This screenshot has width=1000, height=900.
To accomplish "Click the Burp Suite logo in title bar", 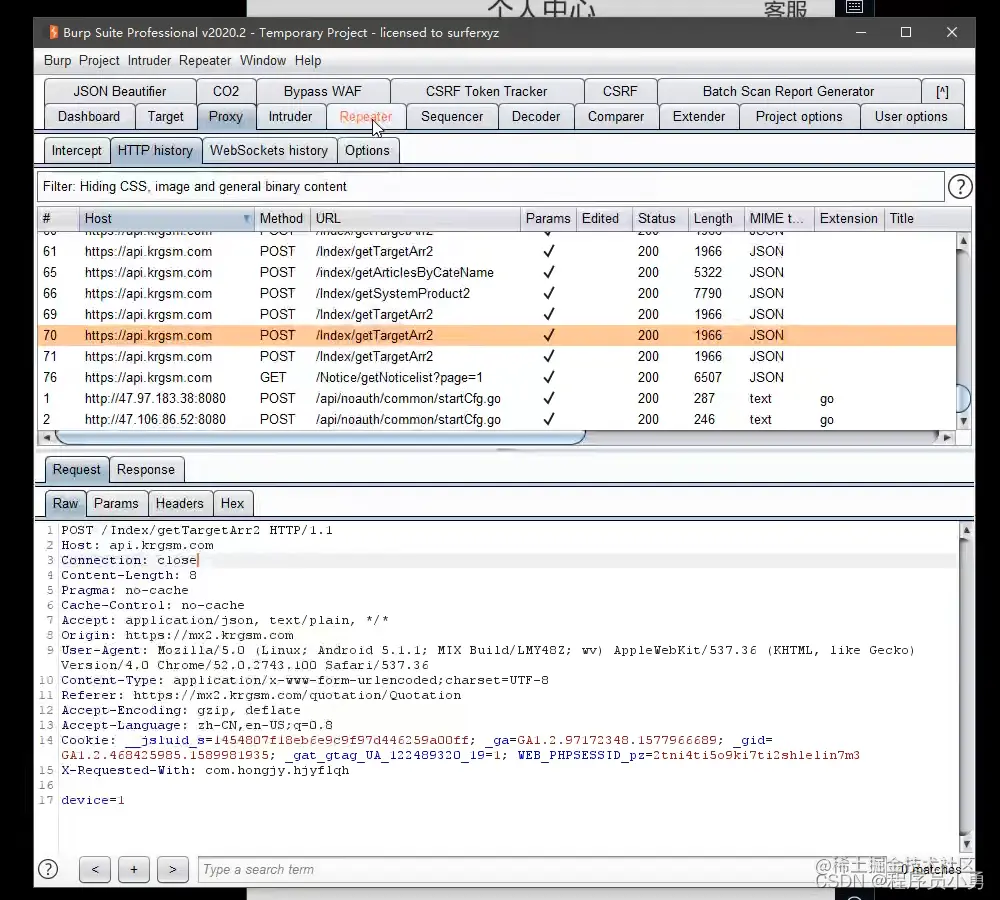I will pos(54,32).
